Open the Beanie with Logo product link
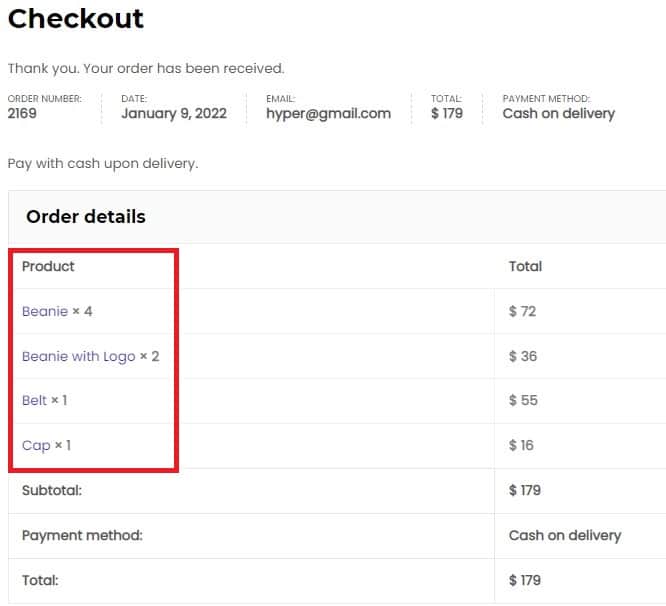Viewport: 666px width, 606px height. (x=79, y=356)
